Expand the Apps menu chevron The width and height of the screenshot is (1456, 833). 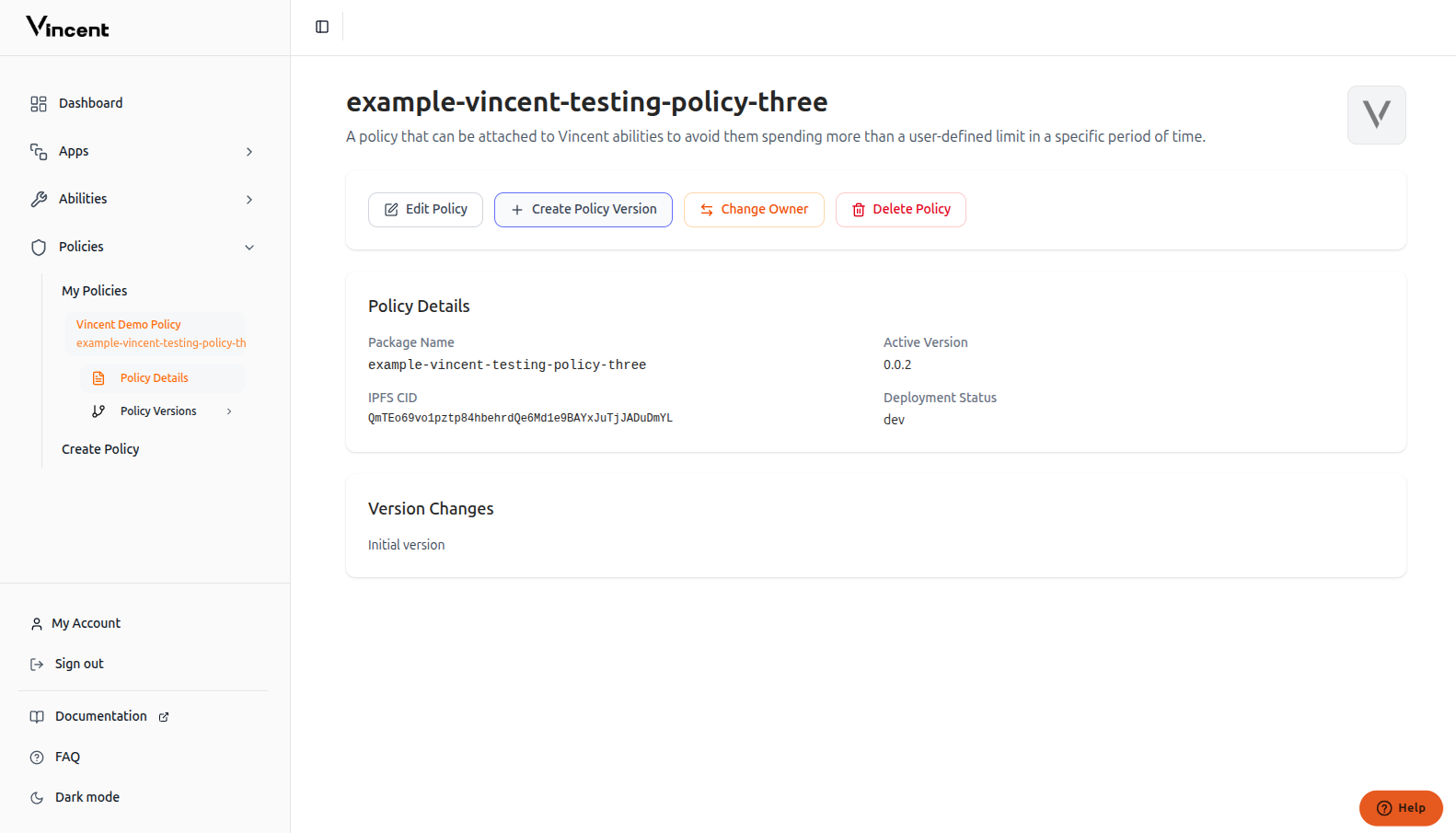[249, 152]
